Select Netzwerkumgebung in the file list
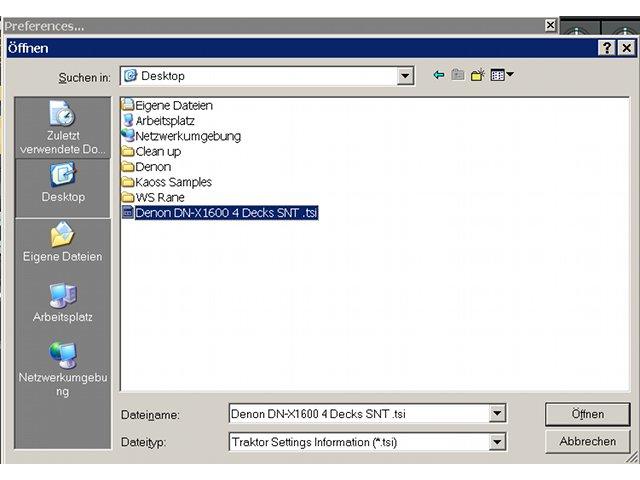 (181, 136)
